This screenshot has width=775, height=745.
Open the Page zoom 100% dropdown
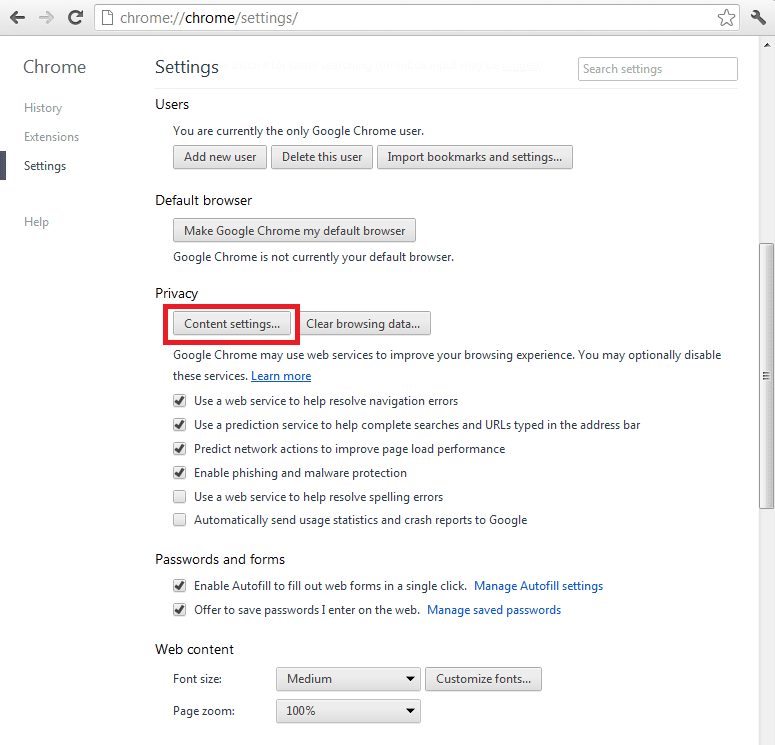[x=348, y=711]
